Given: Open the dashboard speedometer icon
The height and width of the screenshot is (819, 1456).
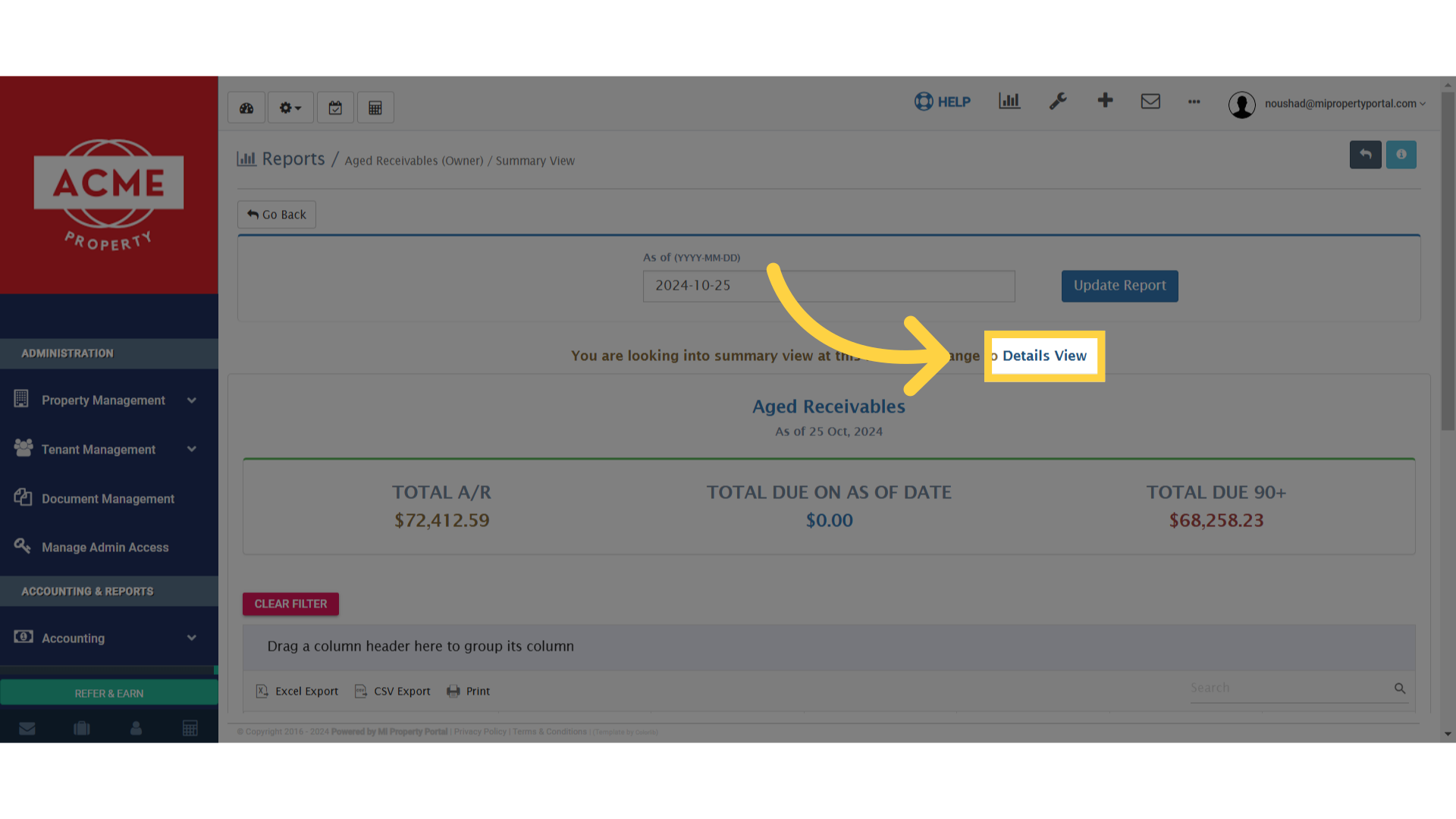Looking at the screenshot, I should click(246, 107).
